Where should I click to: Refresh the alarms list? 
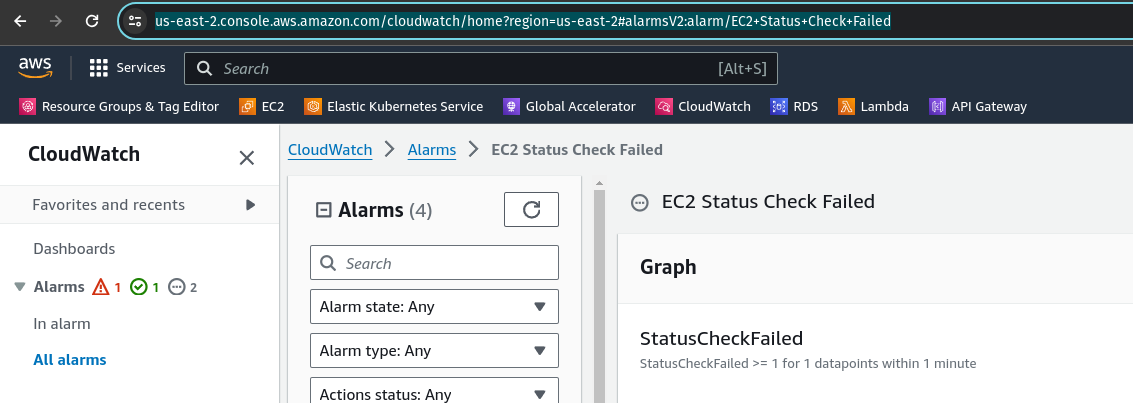pyautogui.click(x=531, y=209)
